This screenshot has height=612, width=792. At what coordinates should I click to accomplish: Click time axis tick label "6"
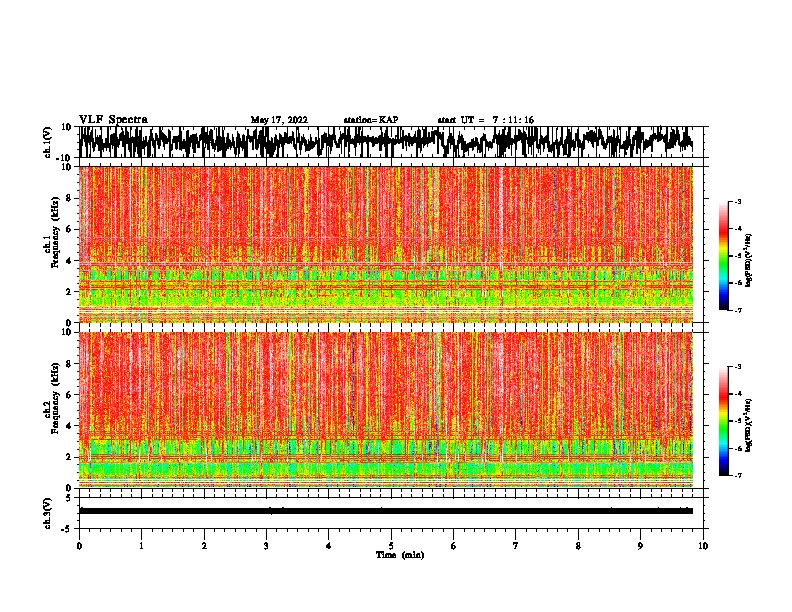coord(454,546)
